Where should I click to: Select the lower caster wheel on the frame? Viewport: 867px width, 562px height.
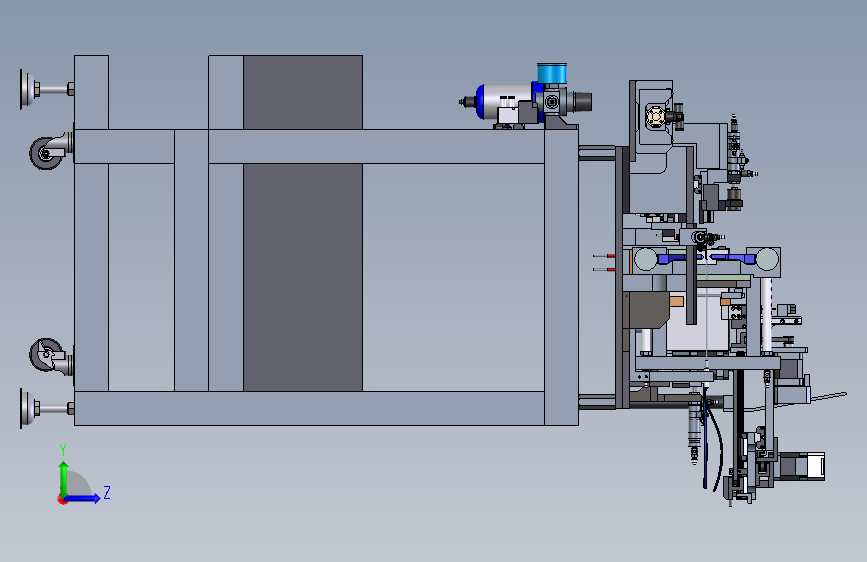pos(45,355)
